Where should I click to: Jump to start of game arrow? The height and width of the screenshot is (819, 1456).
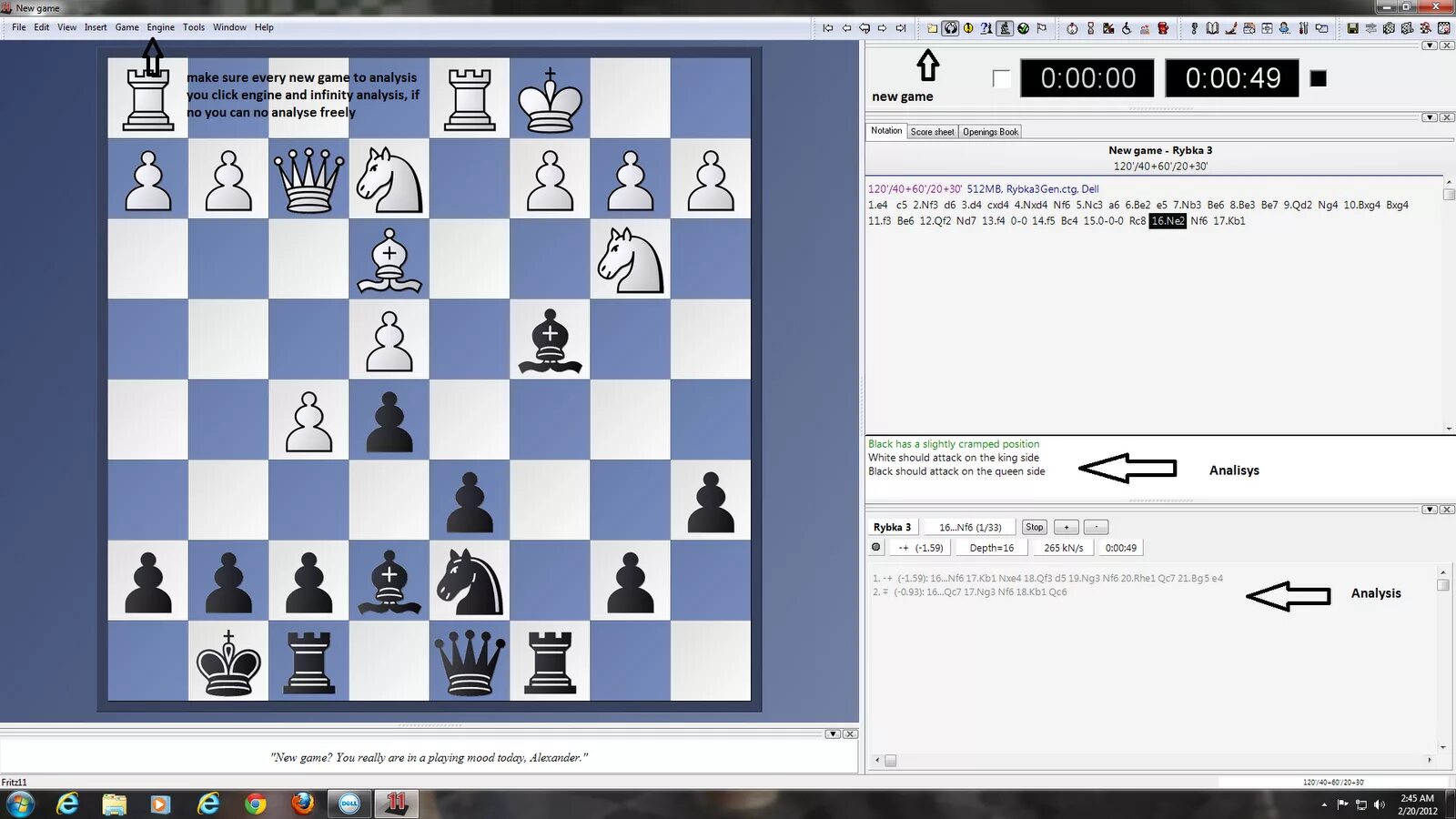pos(828,28)
